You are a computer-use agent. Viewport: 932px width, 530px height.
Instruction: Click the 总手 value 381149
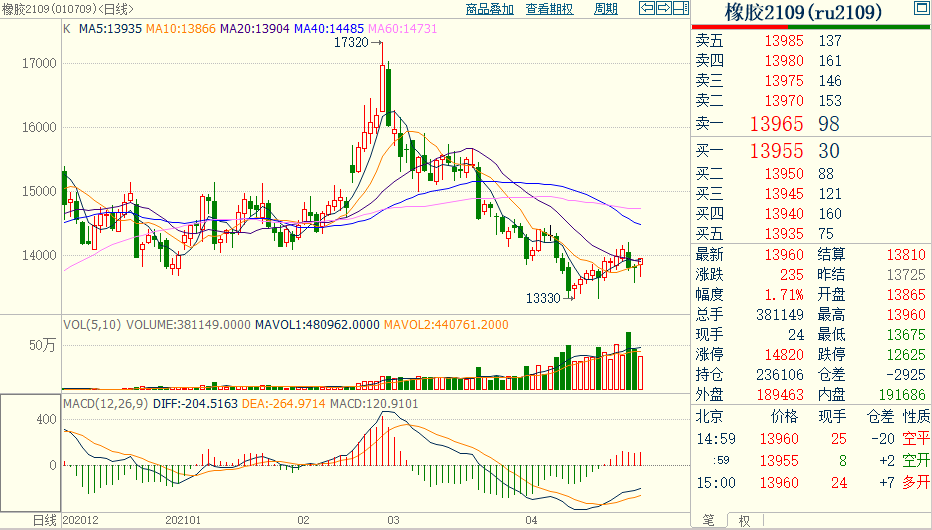[x=780, y=315]
